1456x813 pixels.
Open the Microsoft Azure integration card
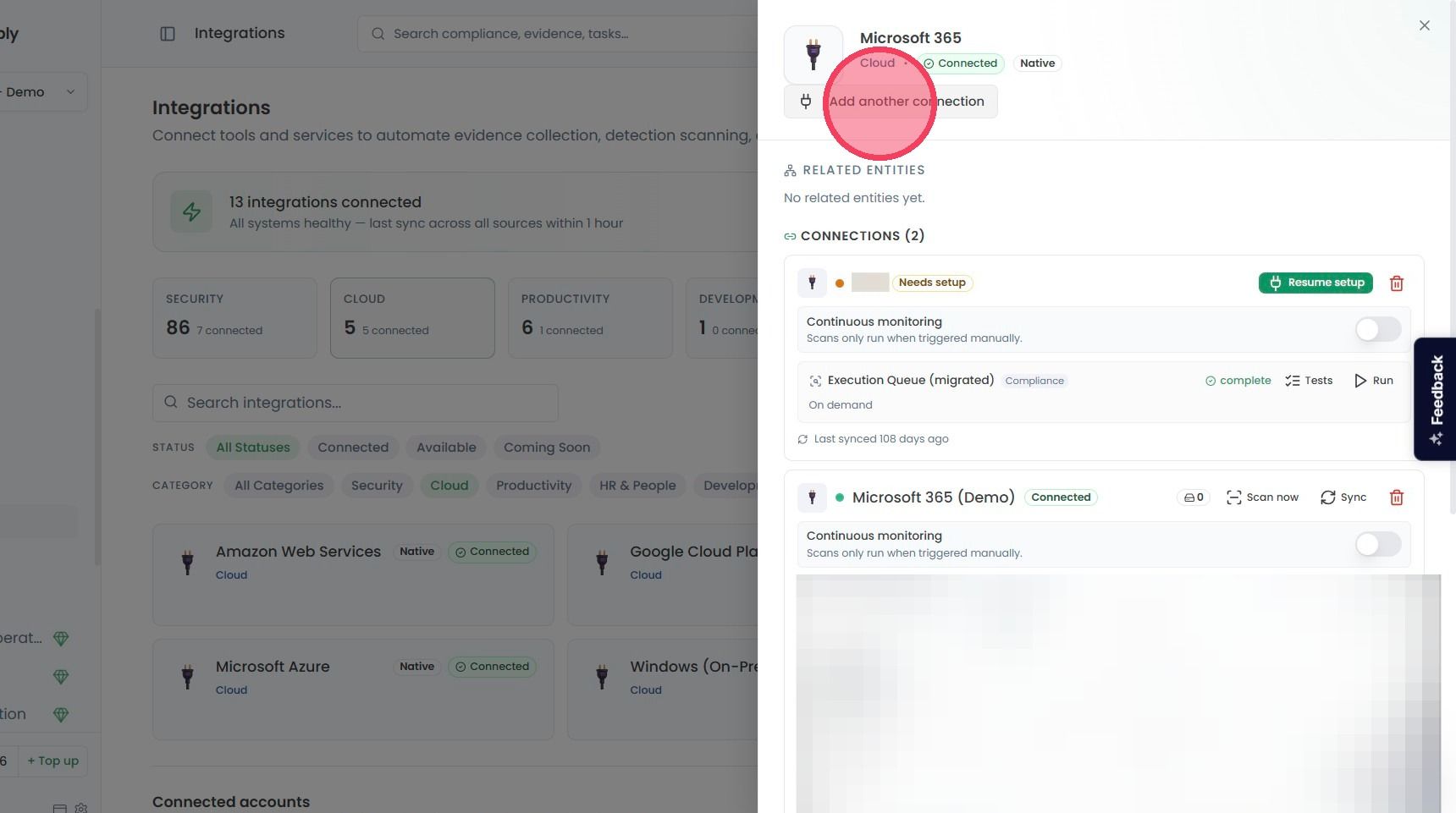point(353,689)
